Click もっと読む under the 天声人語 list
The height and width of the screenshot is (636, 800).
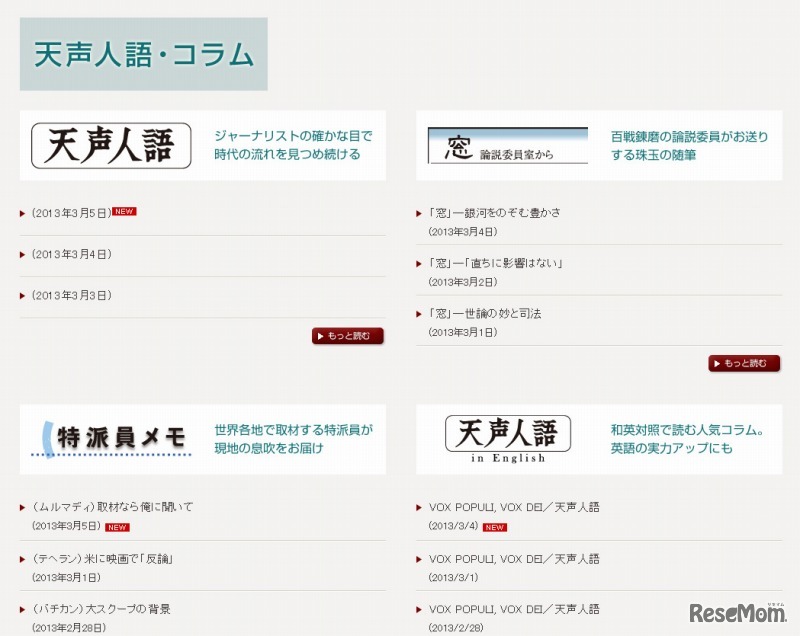(347, 337)
